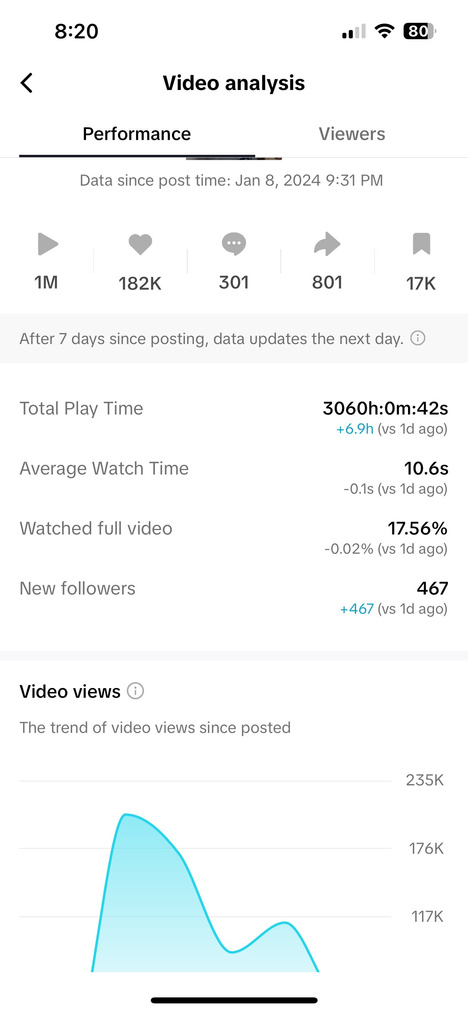Tap the Watched full video percentage

coord(418,528)
